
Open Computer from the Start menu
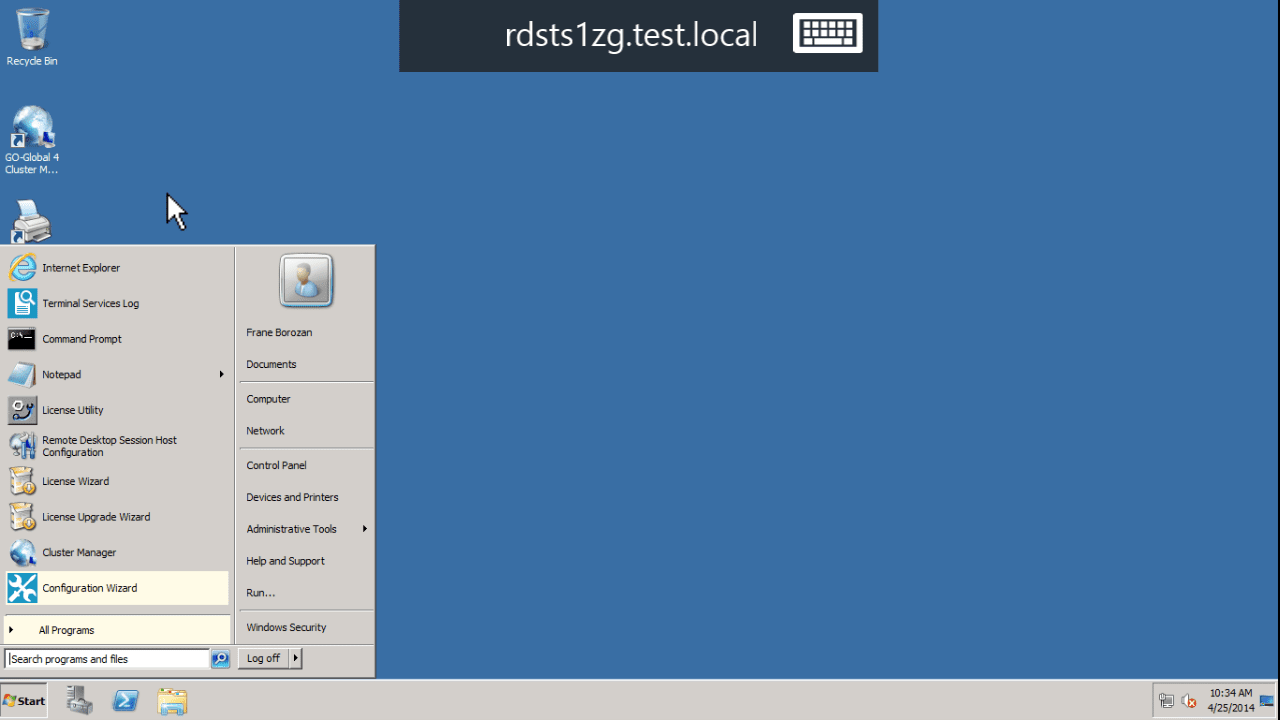coord(268,399)
